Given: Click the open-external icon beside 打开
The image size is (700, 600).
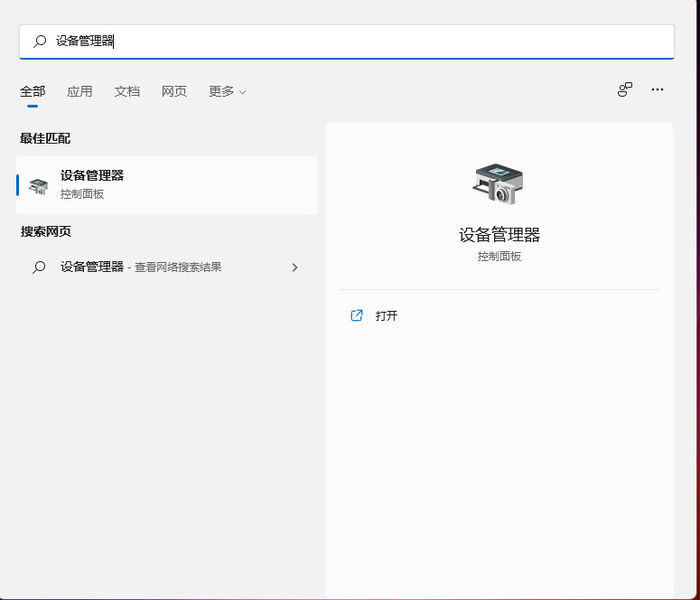Looking at the screenshot, I should [357, 315].
